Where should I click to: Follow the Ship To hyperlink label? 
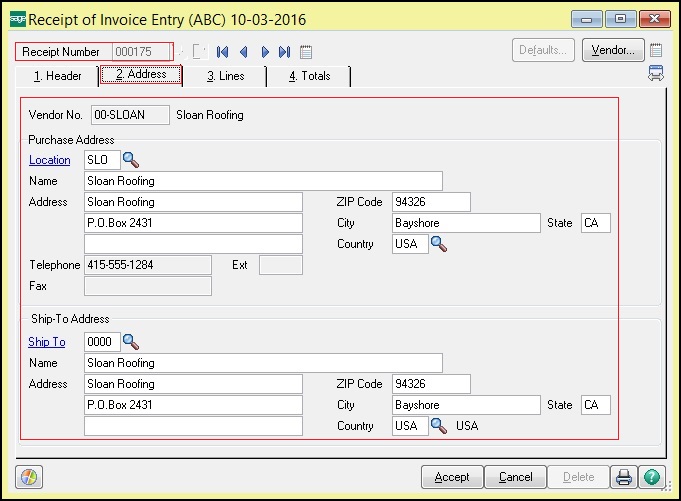46,342
